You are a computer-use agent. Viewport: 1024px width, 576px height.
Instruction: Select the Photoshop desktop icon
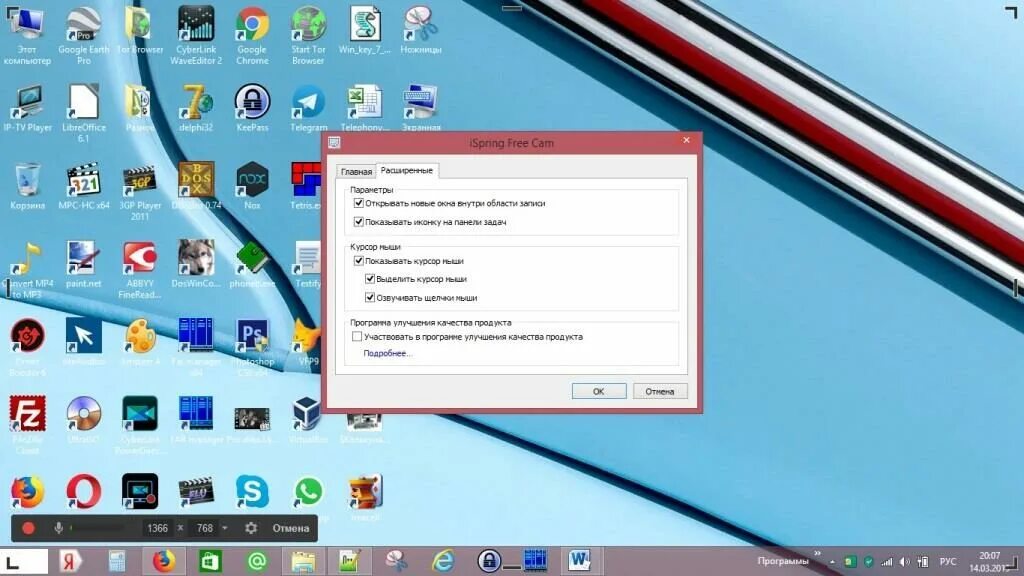[x=252, y=347]
